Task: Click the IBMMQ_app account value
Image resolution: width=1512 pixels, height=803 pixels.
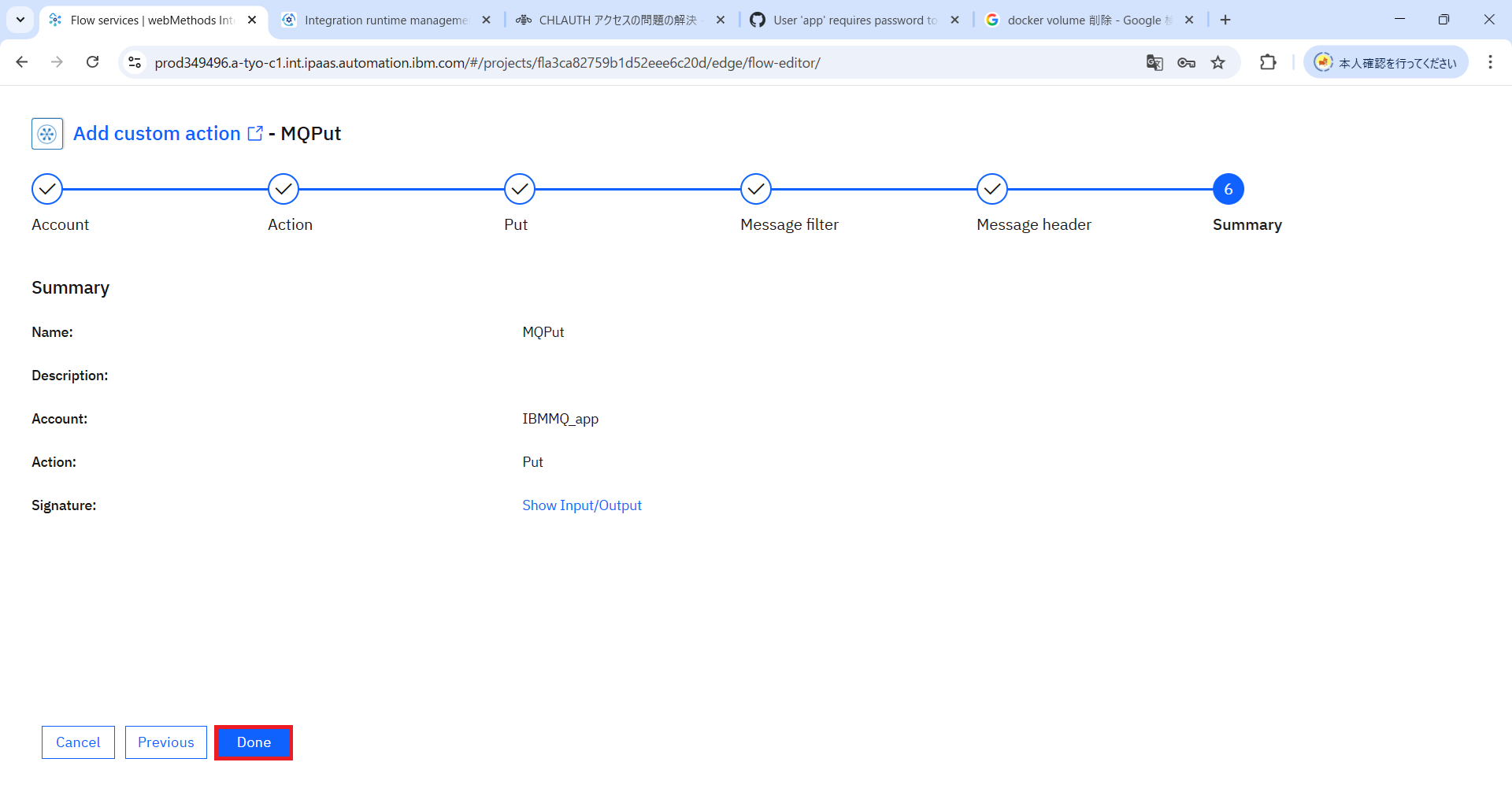Action: [x=560, y=419]
